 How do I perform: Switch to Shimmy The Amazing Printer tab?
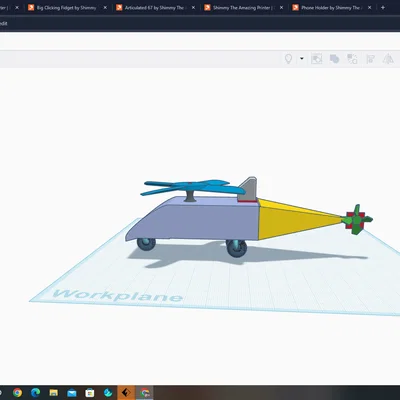click(243, 7)
